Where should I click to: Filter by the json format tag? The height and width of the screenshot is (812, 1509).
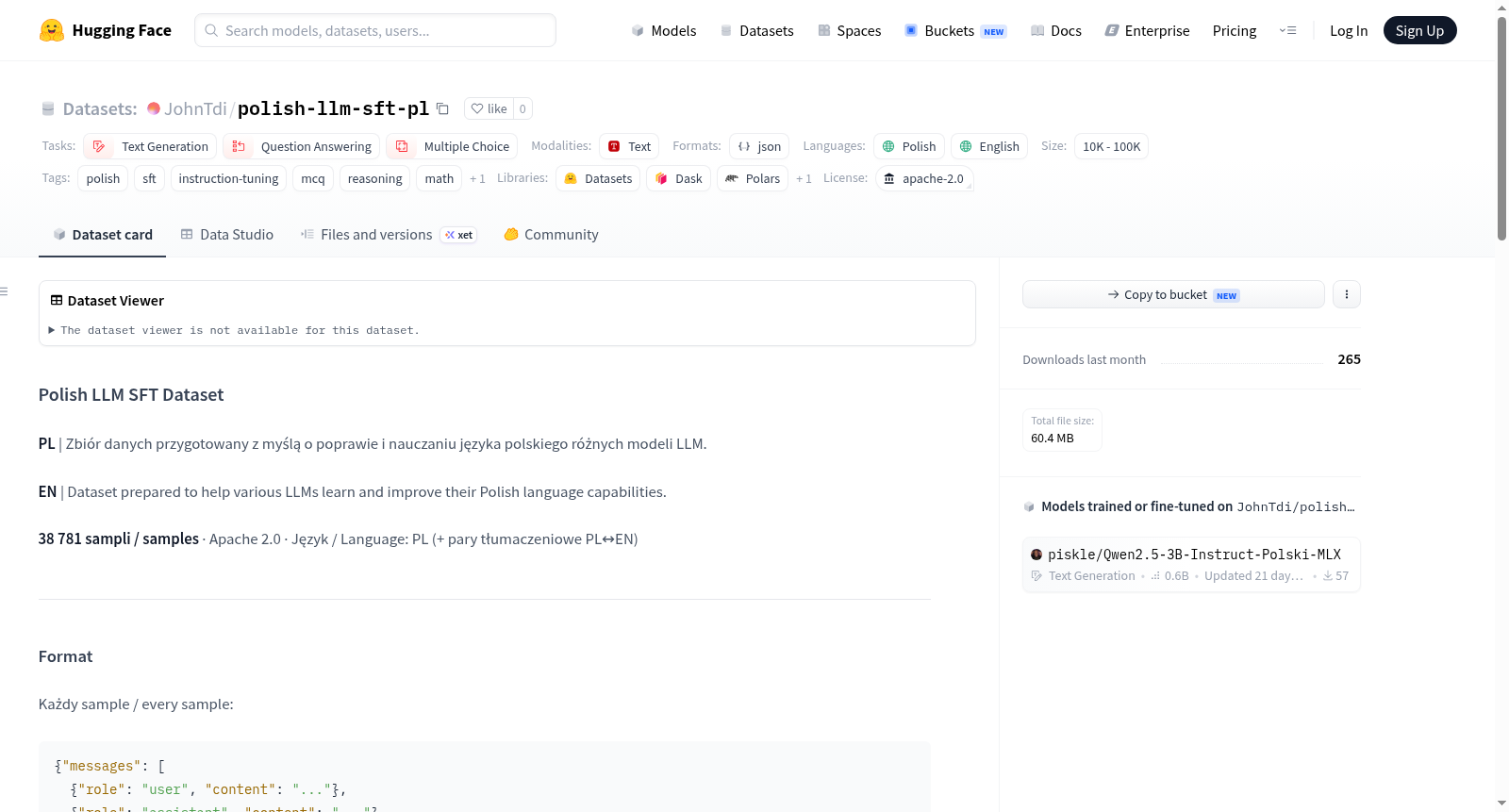click(759, 146)
